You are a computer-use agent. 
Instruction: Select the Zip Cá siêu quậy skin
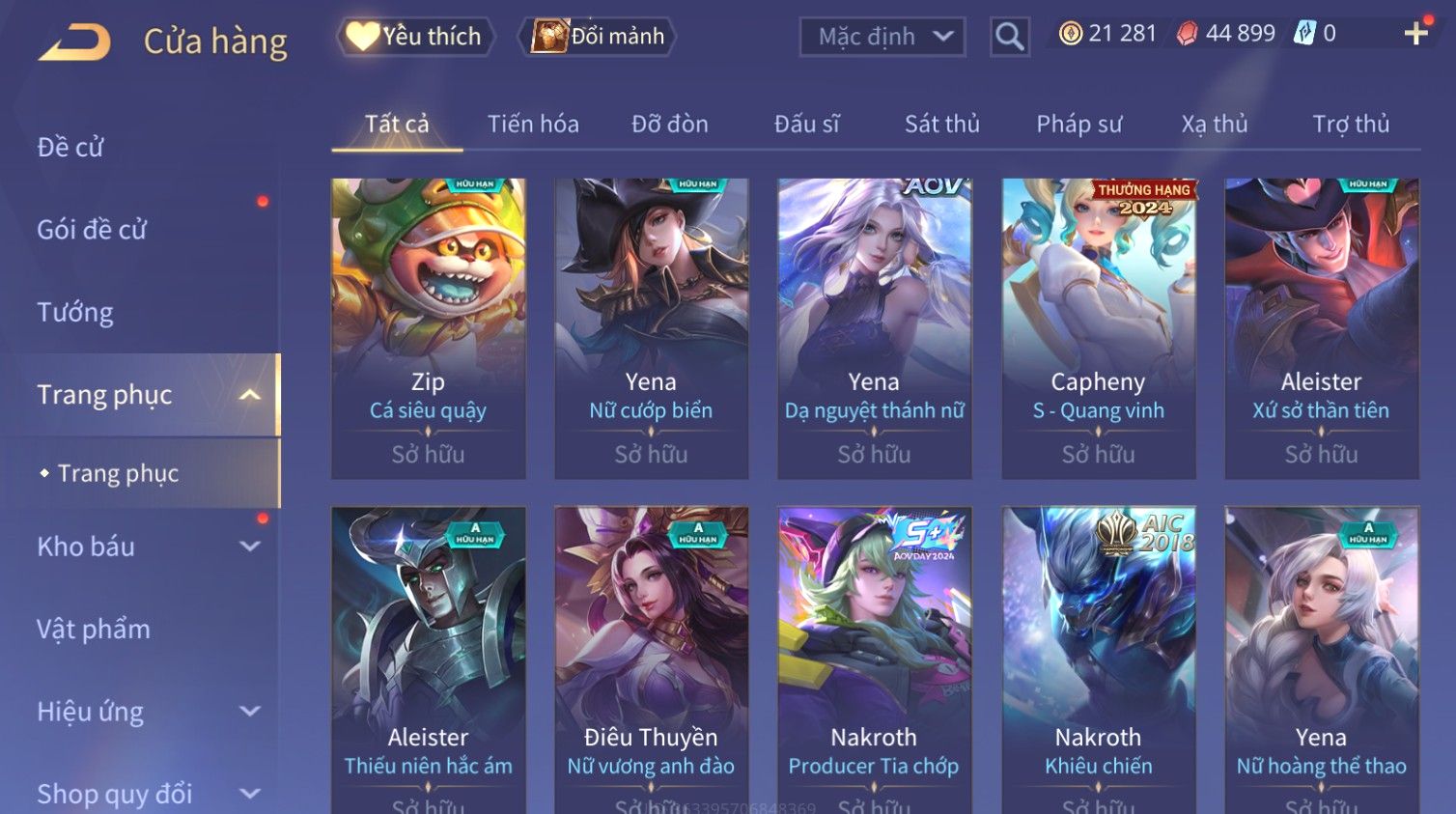pyautogui.click(x=429, y=328)
